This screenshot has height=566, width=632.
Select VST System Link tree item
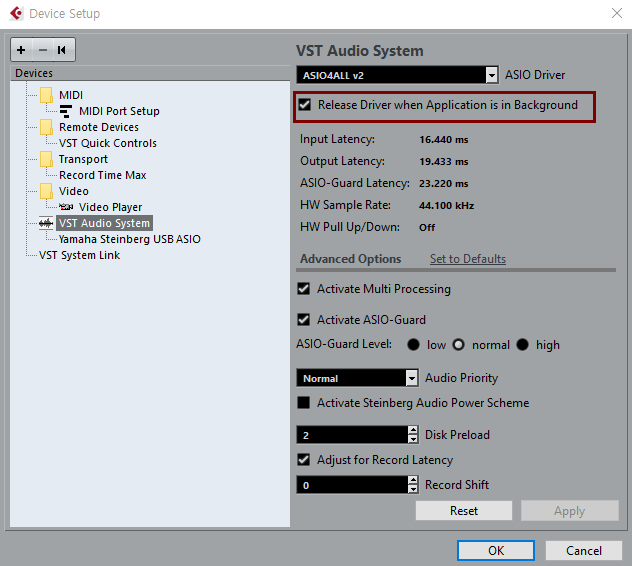79,255
